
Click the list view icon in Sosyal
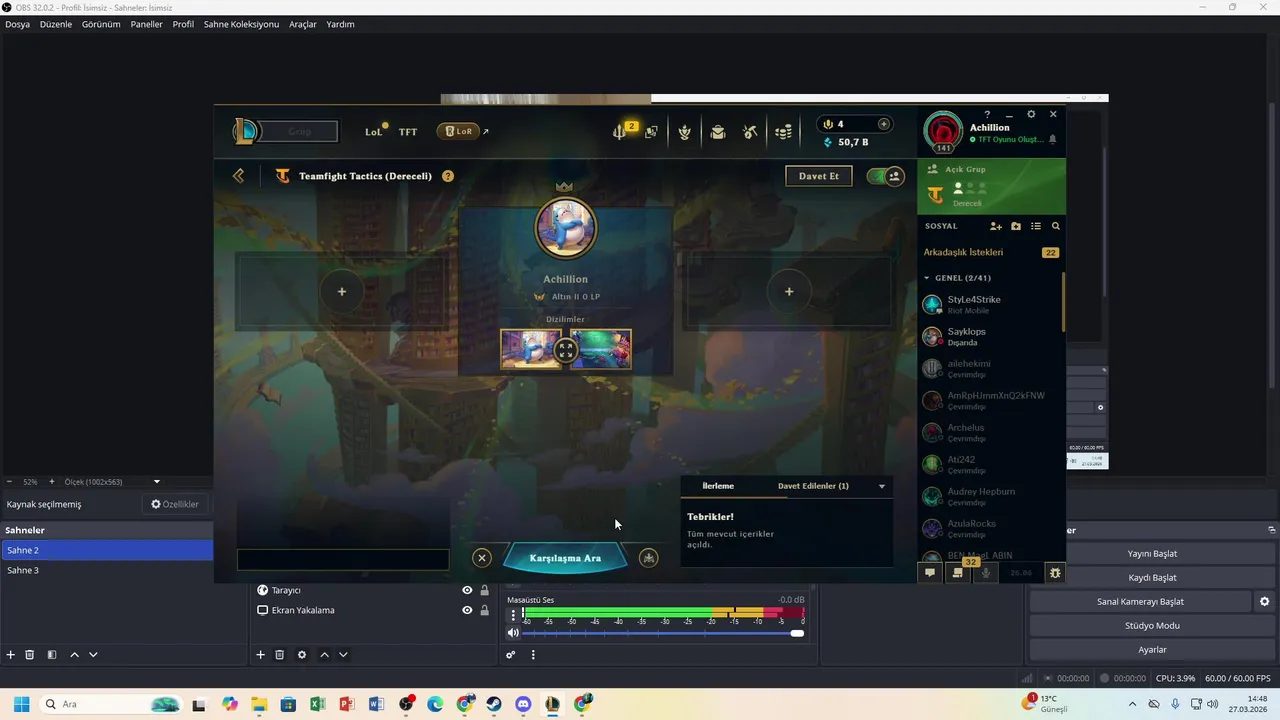tap(1036, 227)
